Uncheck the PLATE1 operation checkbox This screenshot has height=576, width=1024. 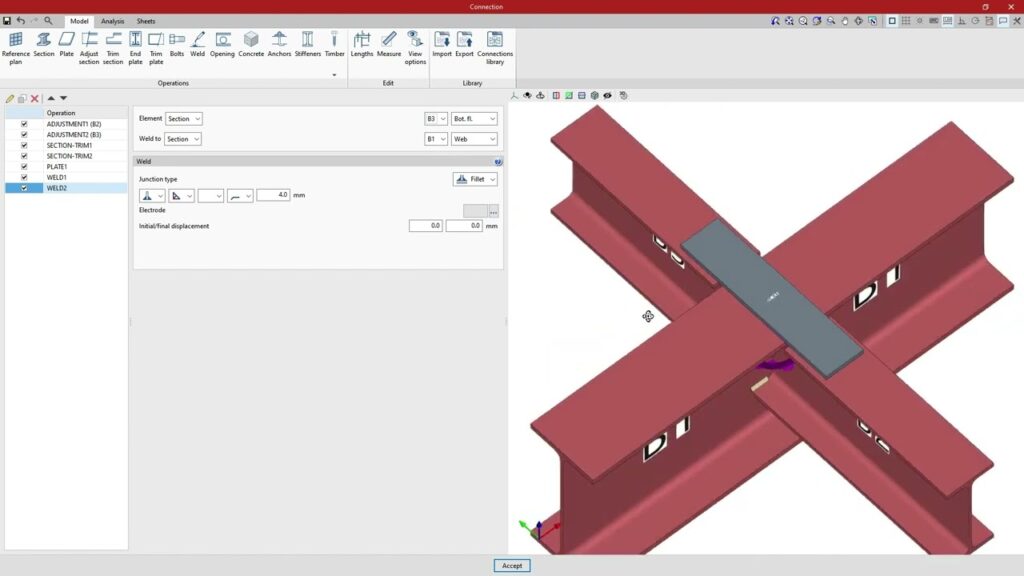click(24, 166)
